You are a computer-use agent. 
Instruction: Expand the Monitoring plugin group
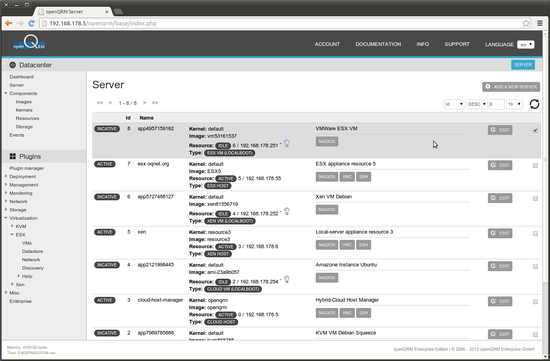pyautogui.click(x=6, y=193)
